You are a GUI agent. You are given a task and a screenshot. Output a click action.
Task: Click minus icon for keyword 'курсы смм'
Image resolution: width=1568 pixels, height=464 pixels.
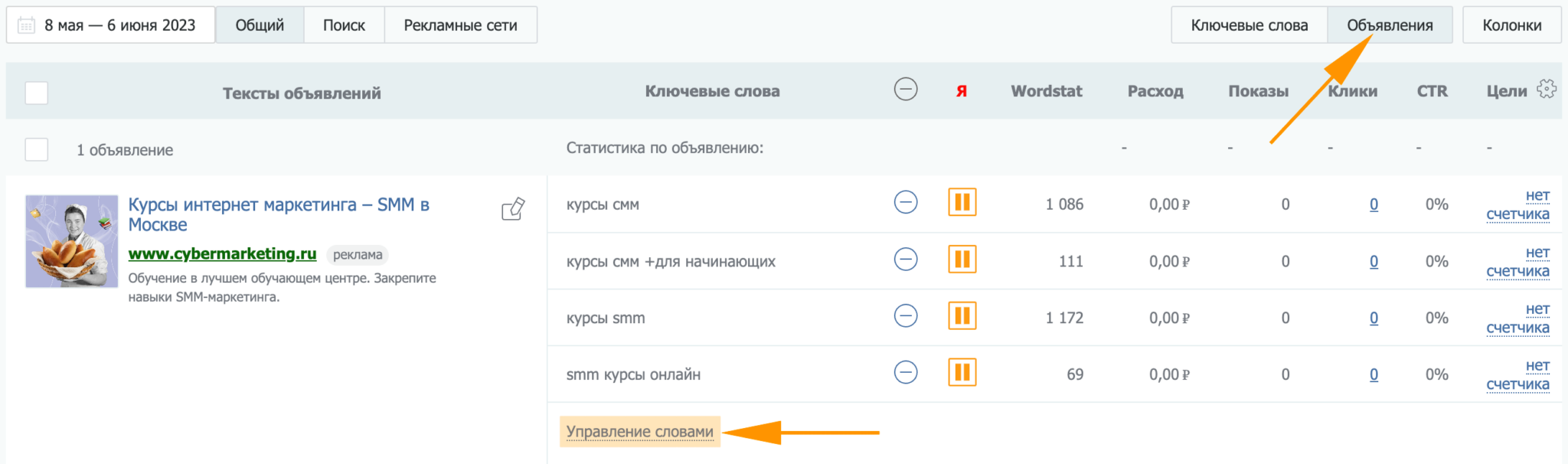(906, 203)
